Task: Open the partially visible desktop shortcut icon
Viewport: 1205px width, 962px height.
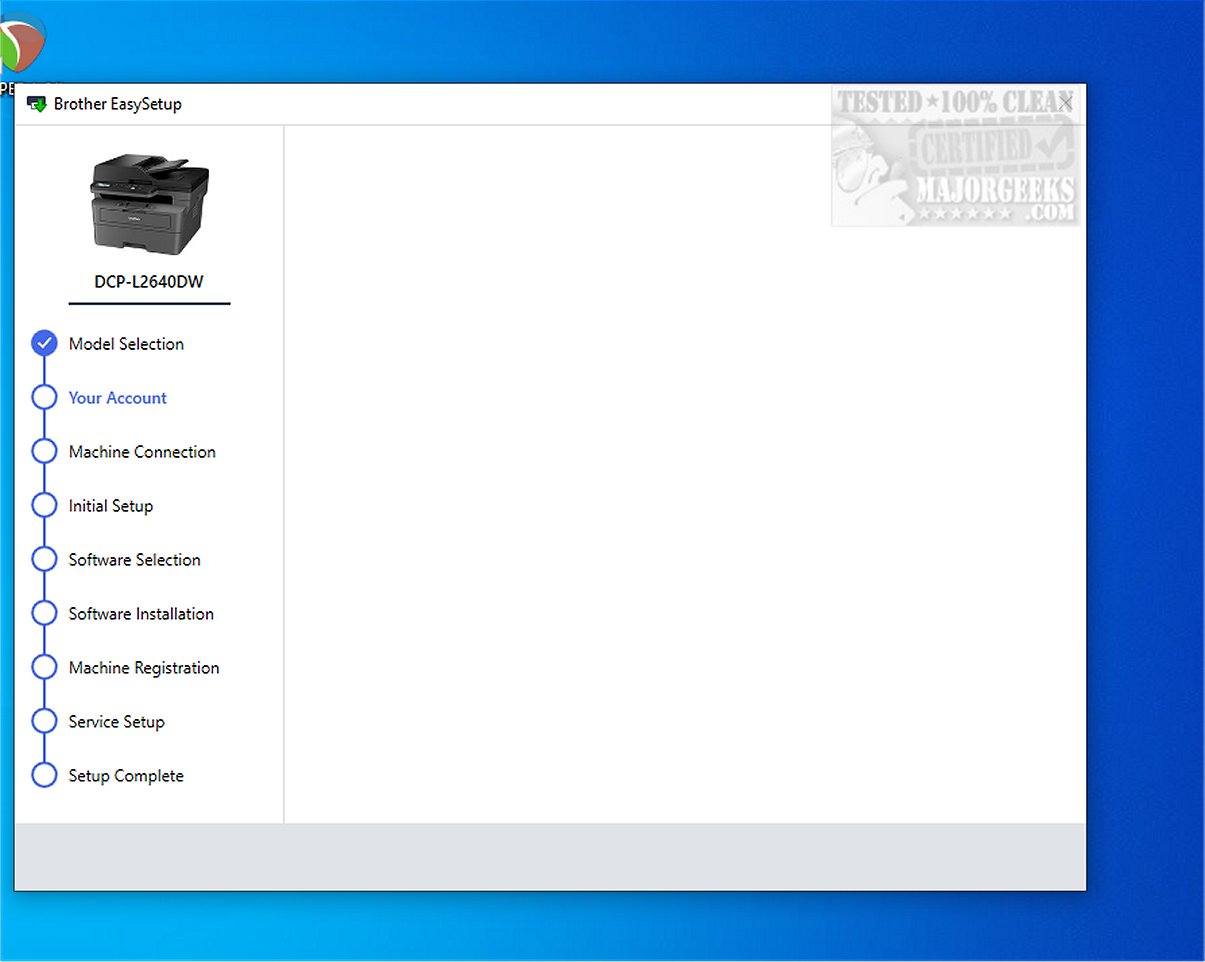Action: point(22,45)
